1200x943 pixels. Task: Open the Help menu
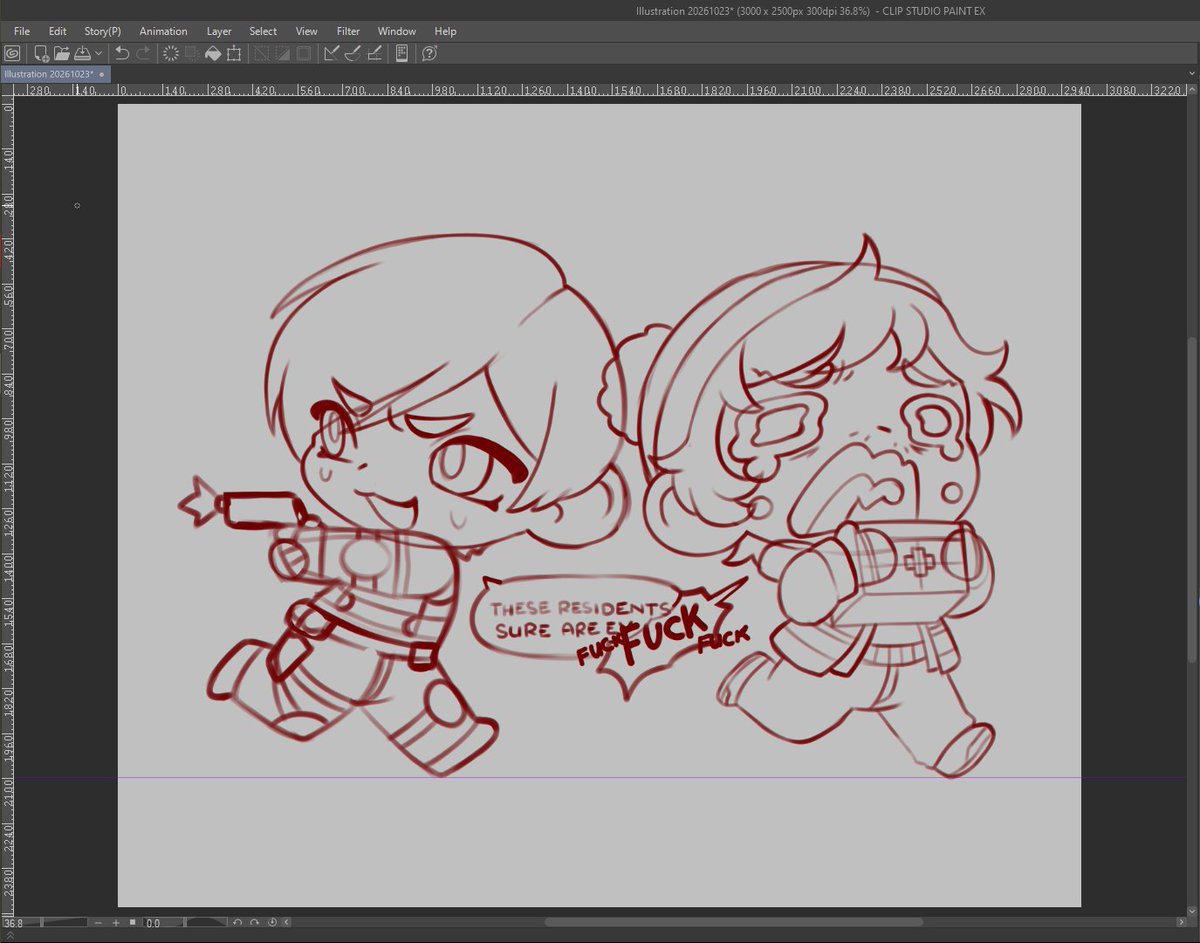[446, 31]
